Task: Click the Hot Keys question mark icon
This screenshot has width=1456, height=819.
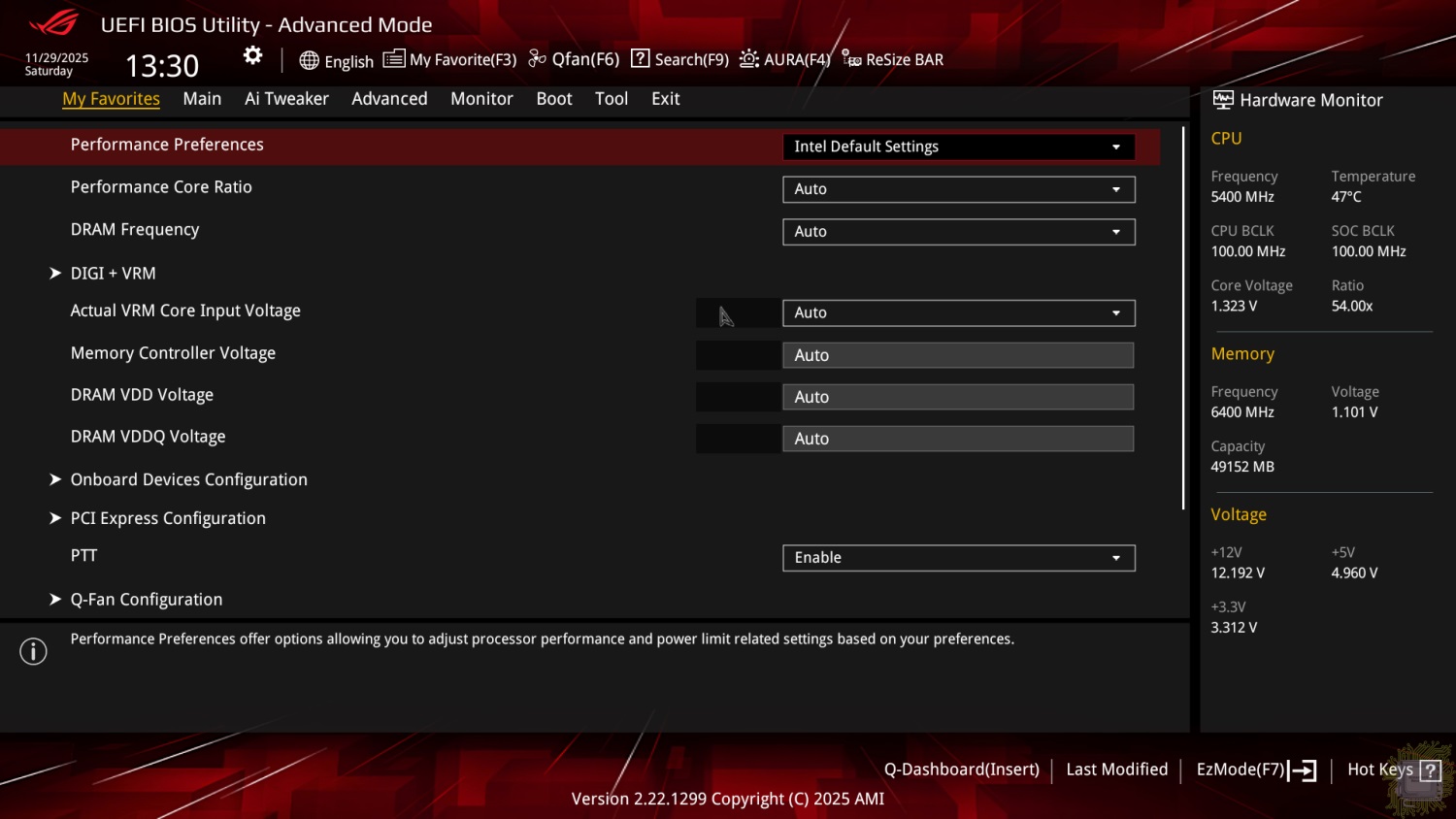Action: click(x=1430, y=770)
